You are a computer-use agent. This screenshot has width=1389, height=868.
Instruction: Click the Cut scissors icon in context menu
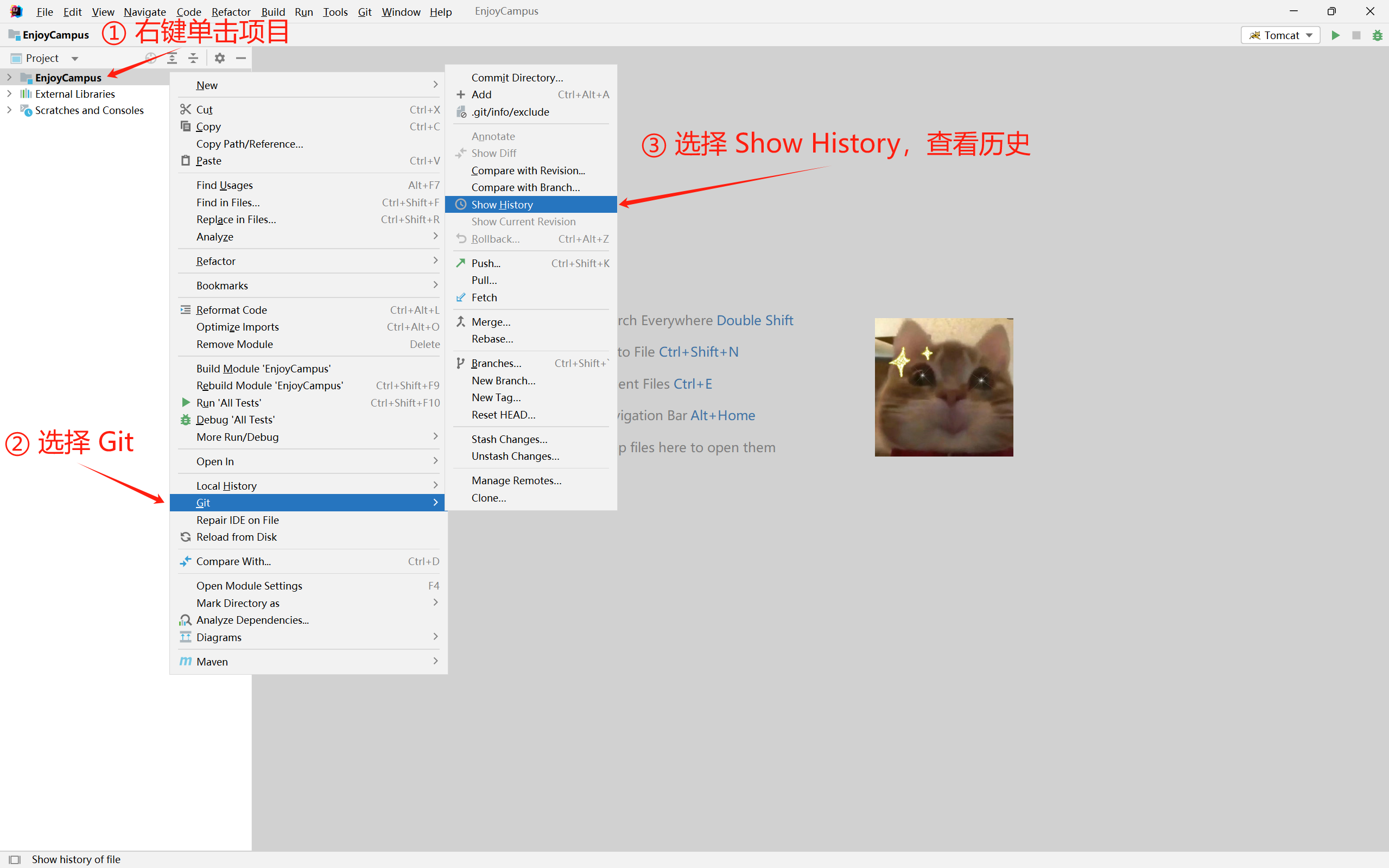tap(186, 109)
